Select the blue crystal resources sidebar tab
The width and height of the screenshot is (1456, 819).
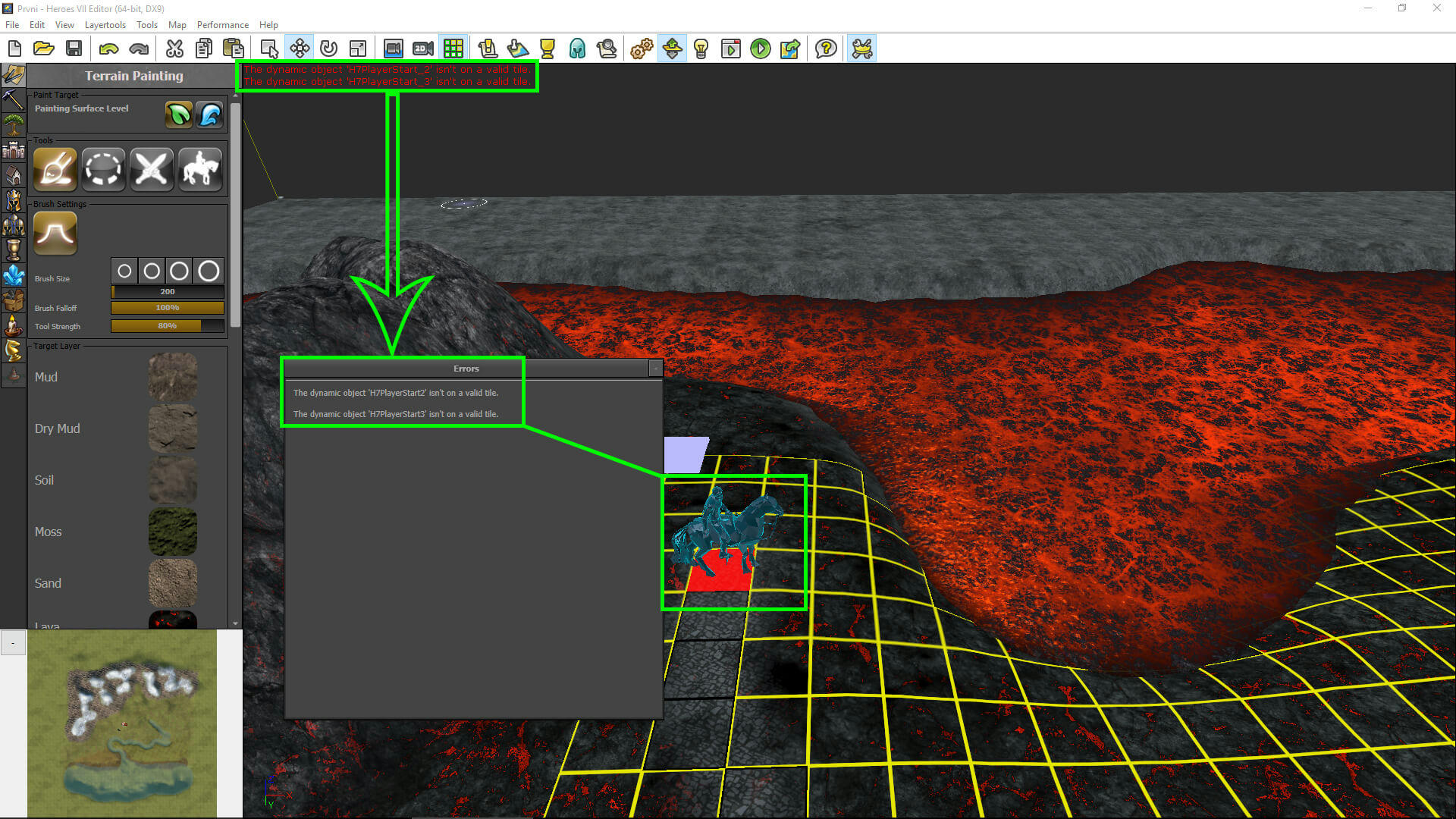tap(13, 275)
